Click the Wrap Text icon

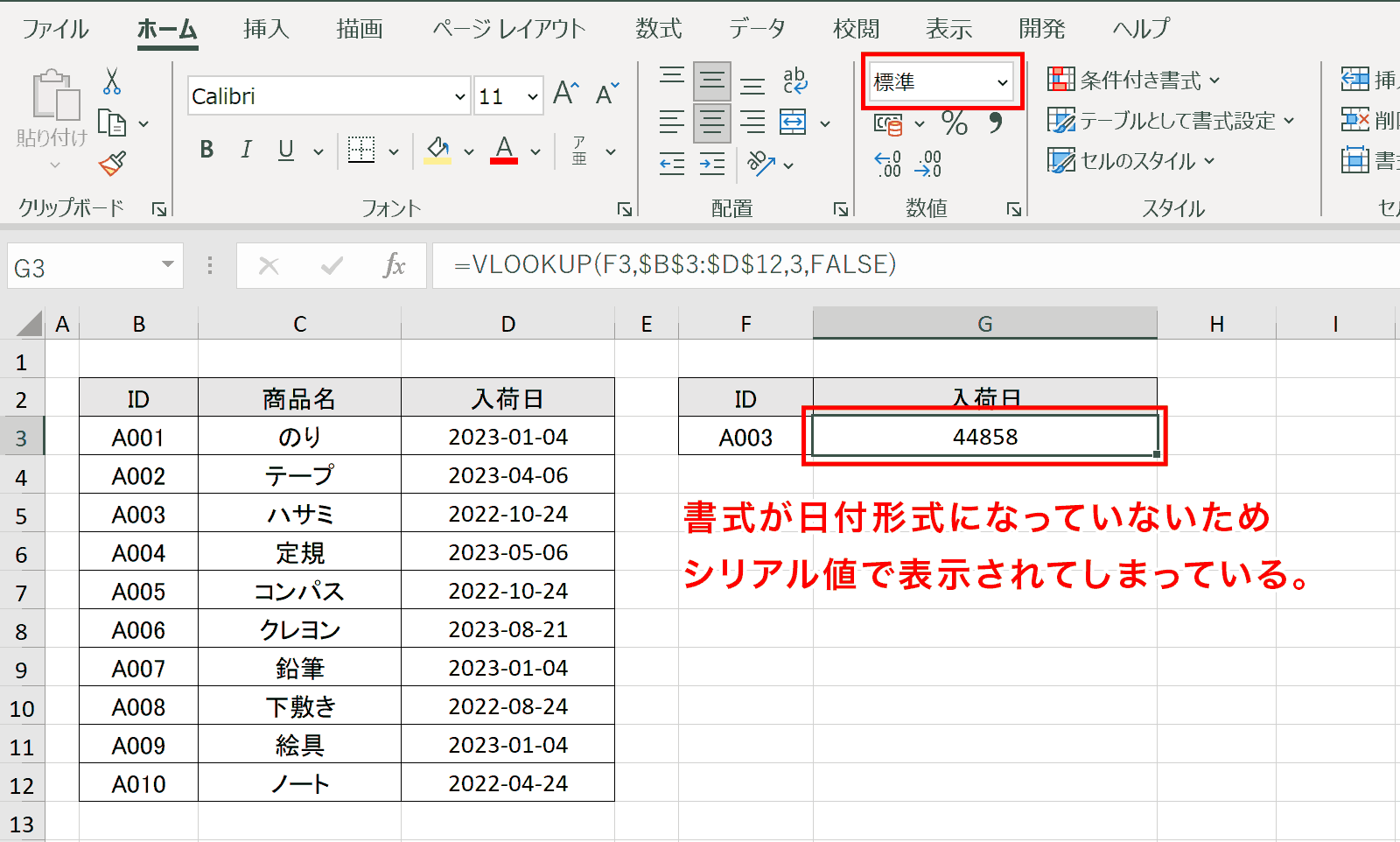pyautogui.click(x=795, y=81)
